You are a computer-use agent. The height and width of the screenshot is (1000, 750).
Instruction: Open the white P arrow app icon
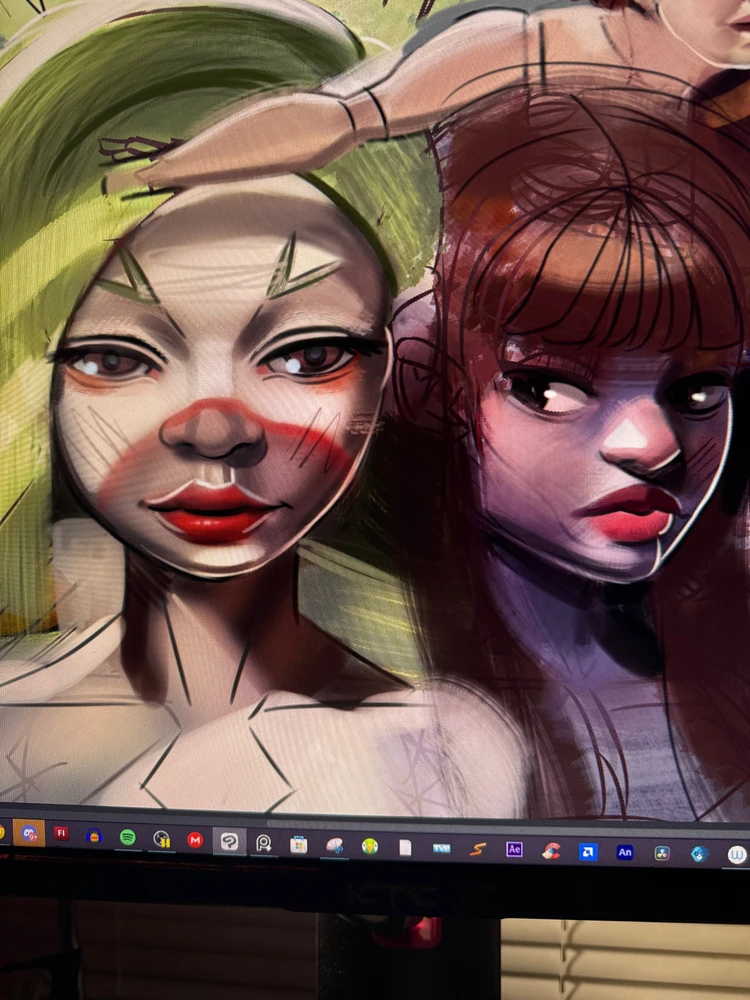(263, 844)
